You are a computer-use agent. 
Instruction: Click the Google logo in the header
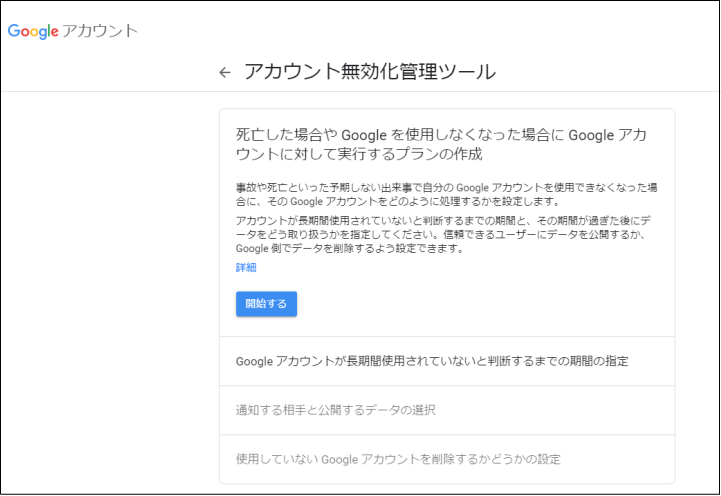(x=32, y=30)
